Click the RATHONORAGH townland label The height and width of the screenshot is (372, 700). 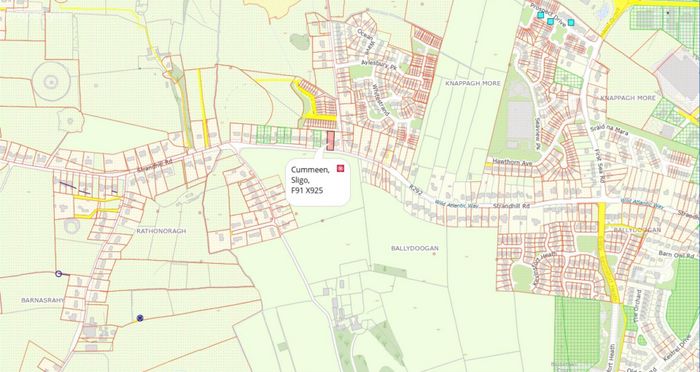coord(161,231)
